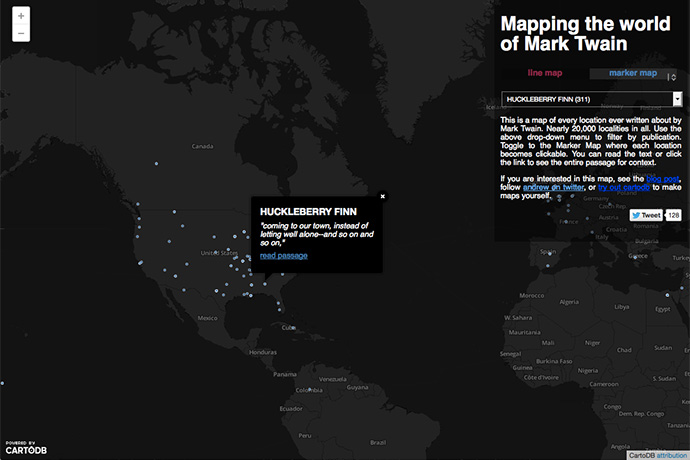Click the Canada label on the map
The width and height of the screenshot is (690, 460).
click(x=202, y=146)
